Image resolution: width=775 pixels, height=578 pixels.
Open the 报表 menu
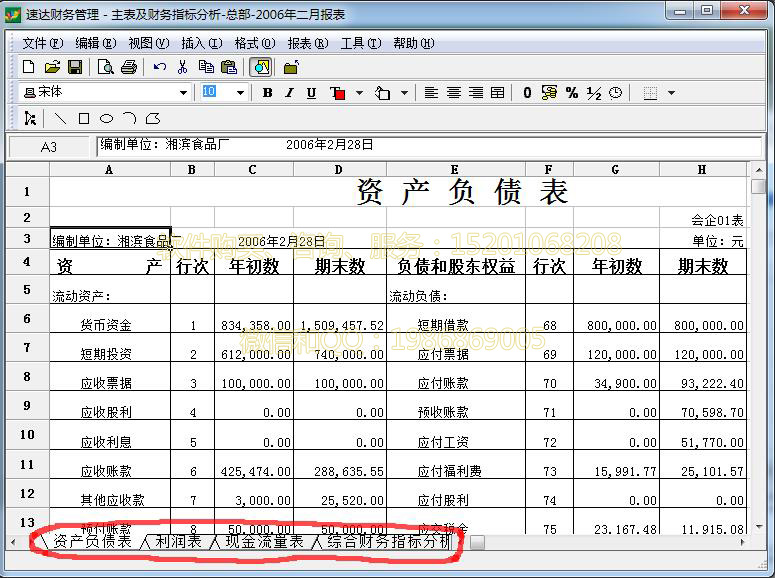pyautogui.click(x=307, y=43)
